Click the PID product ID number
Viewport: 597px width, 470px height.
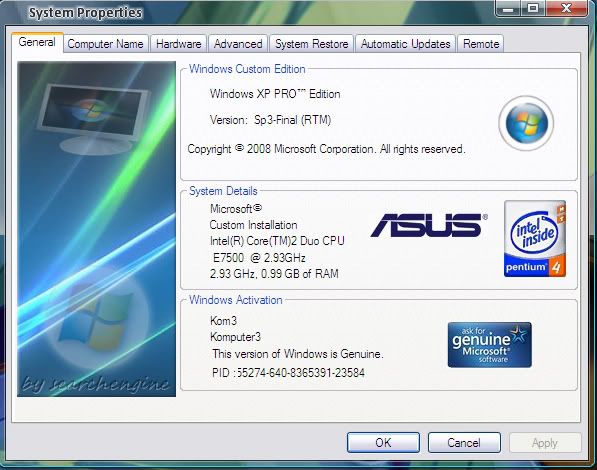tap(288, 372)
